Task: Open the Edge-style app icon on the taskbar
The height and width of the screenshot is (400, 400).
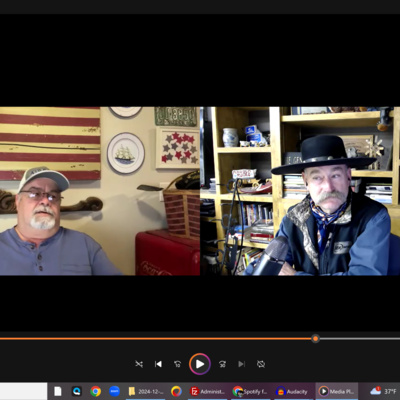Action: [x=77, y=391]
